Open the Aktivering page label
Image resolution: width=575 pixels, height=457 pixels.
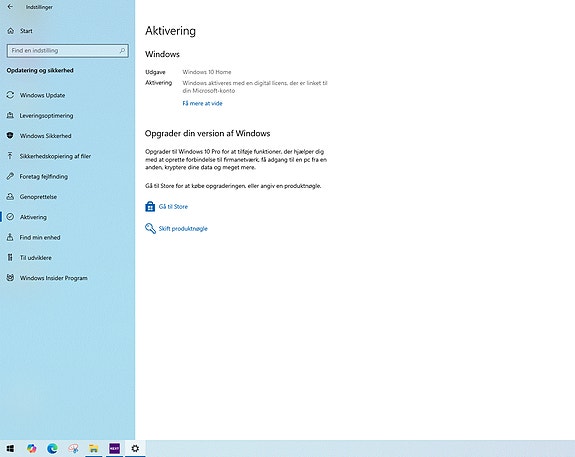(33, 217)
